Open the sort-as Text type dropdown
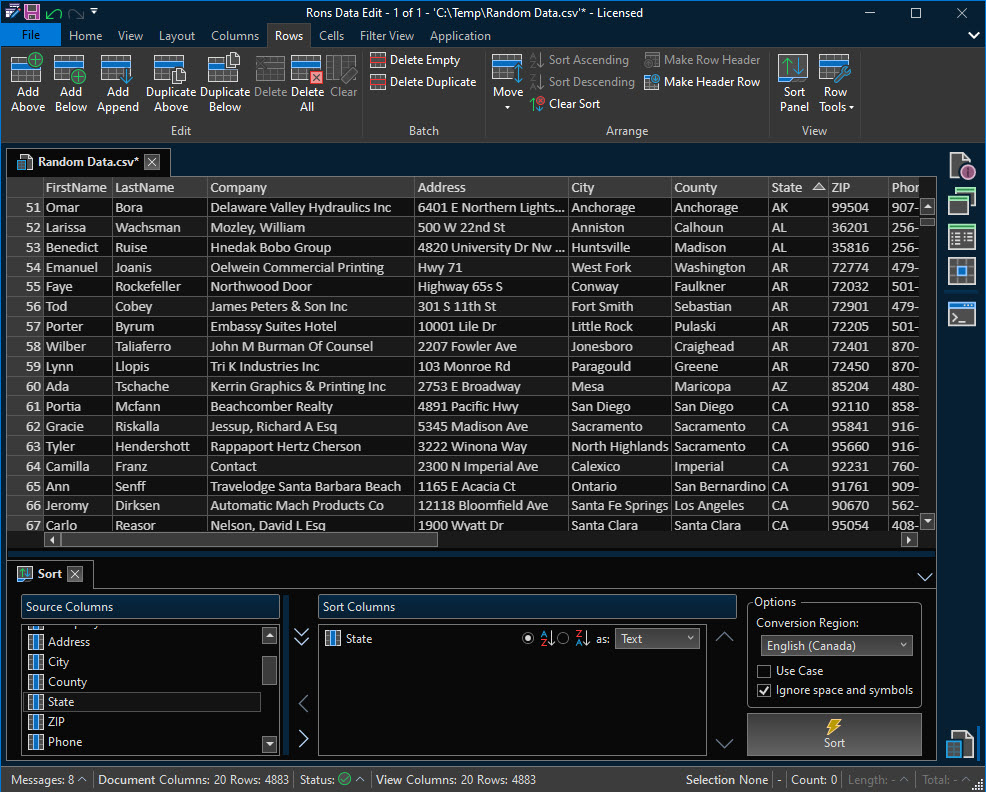Image resolution: width=986 pixels, height=792 pixels. 657,639
